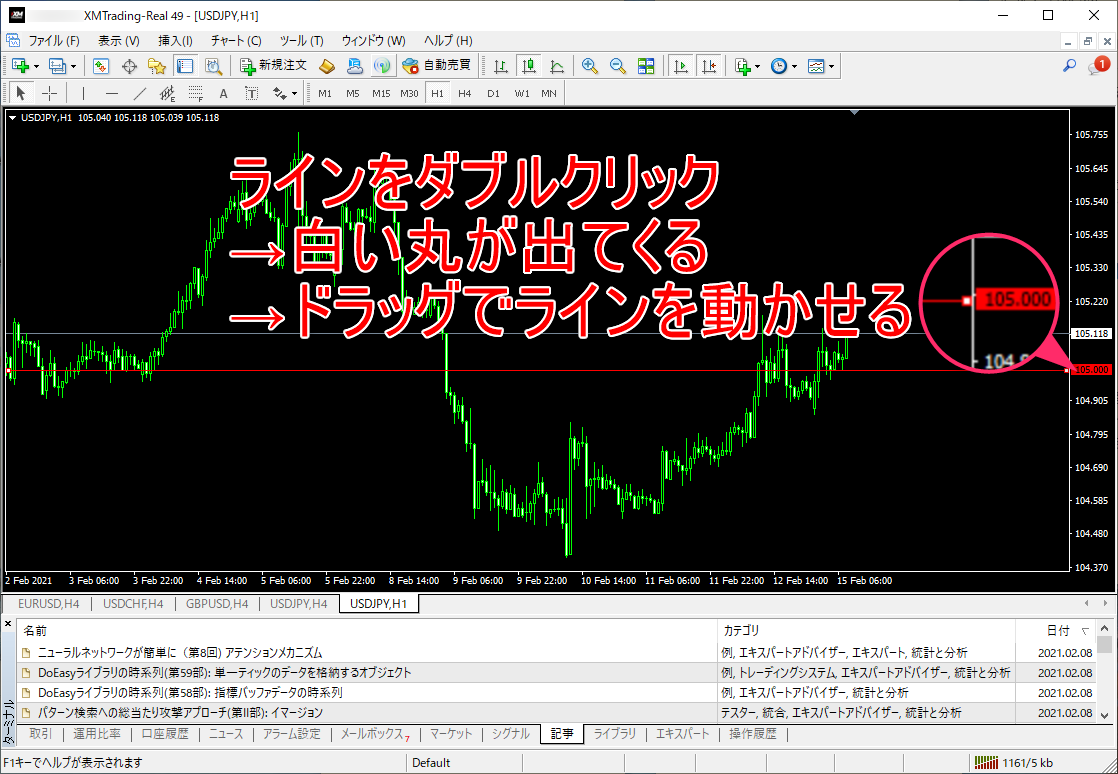The image size is (1118, 774).
Task: Close the terminal panel with X
Action: click(9, 624)
